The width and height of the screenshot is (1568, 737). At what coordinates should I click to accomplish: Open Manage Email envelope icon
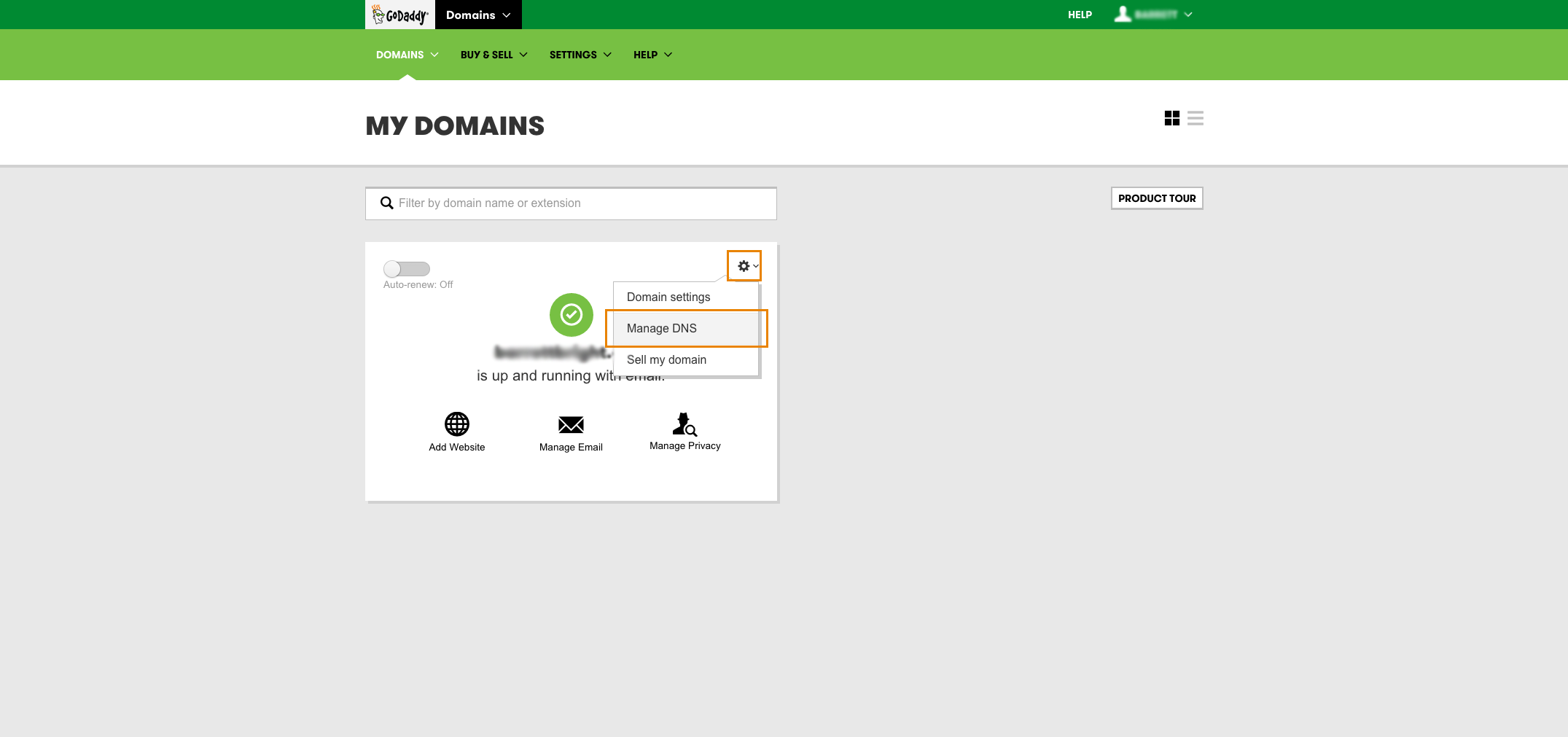coord(571,424)
